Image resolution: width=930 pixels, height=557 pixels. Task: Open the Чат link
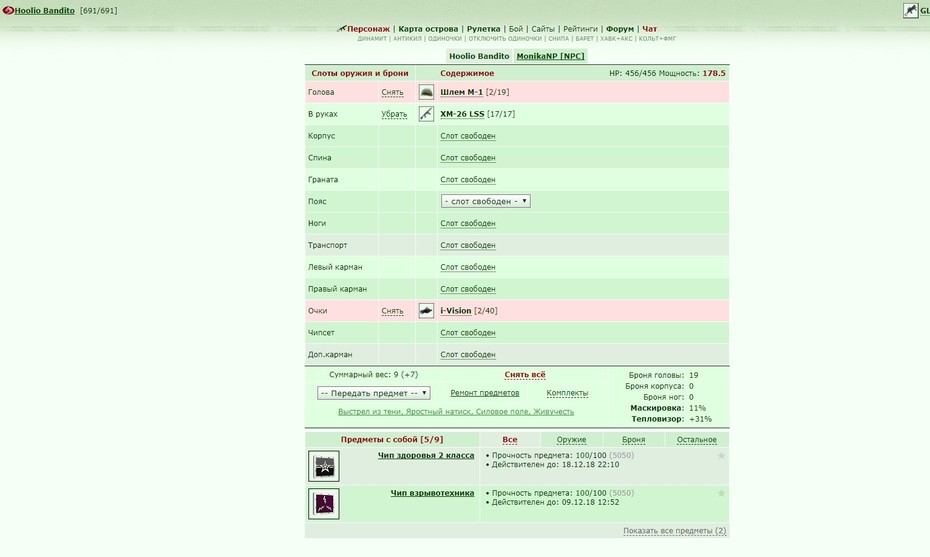coord(649,29)
